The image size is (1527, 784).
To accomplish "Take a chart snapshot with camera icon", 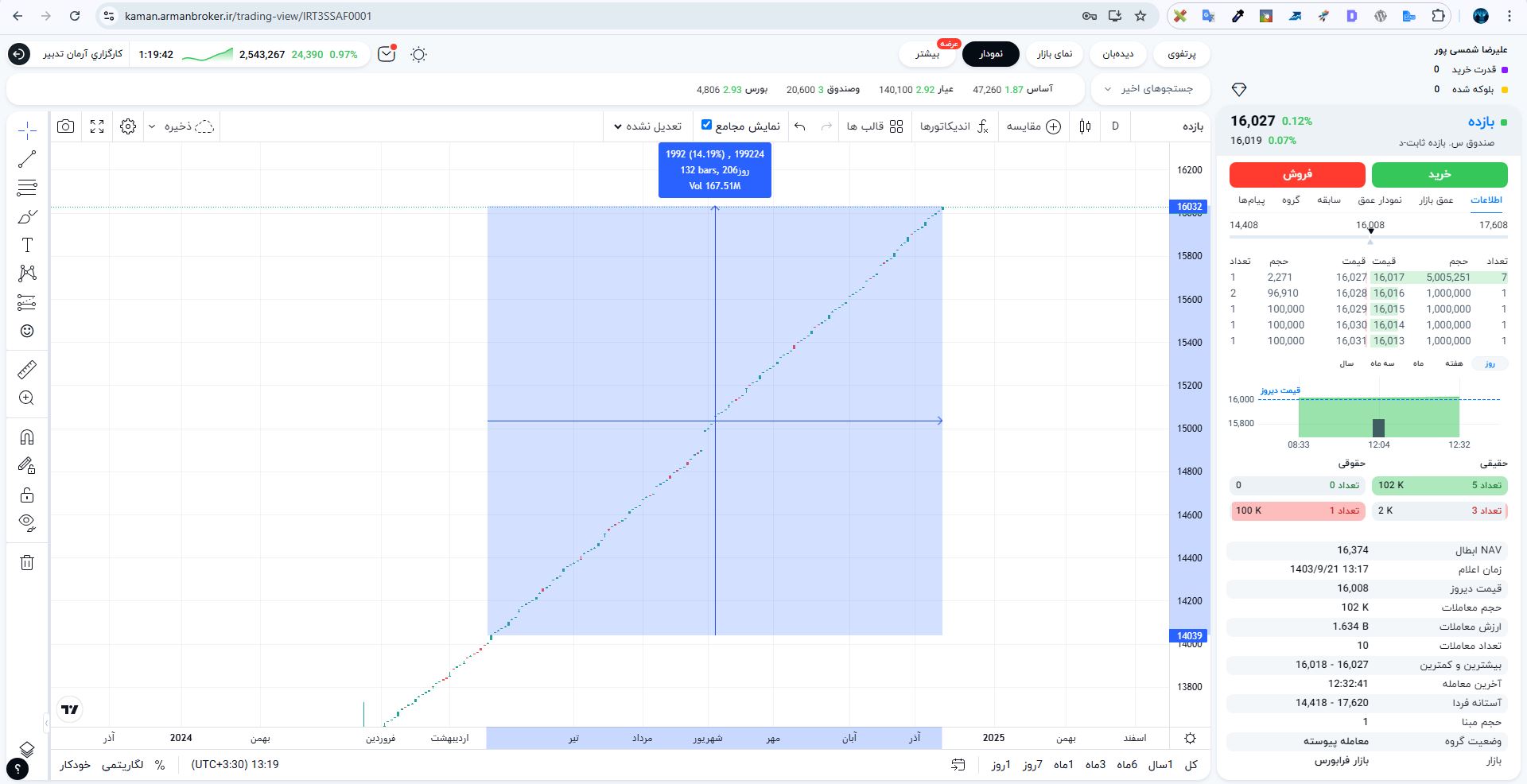I will coord(66,126).
